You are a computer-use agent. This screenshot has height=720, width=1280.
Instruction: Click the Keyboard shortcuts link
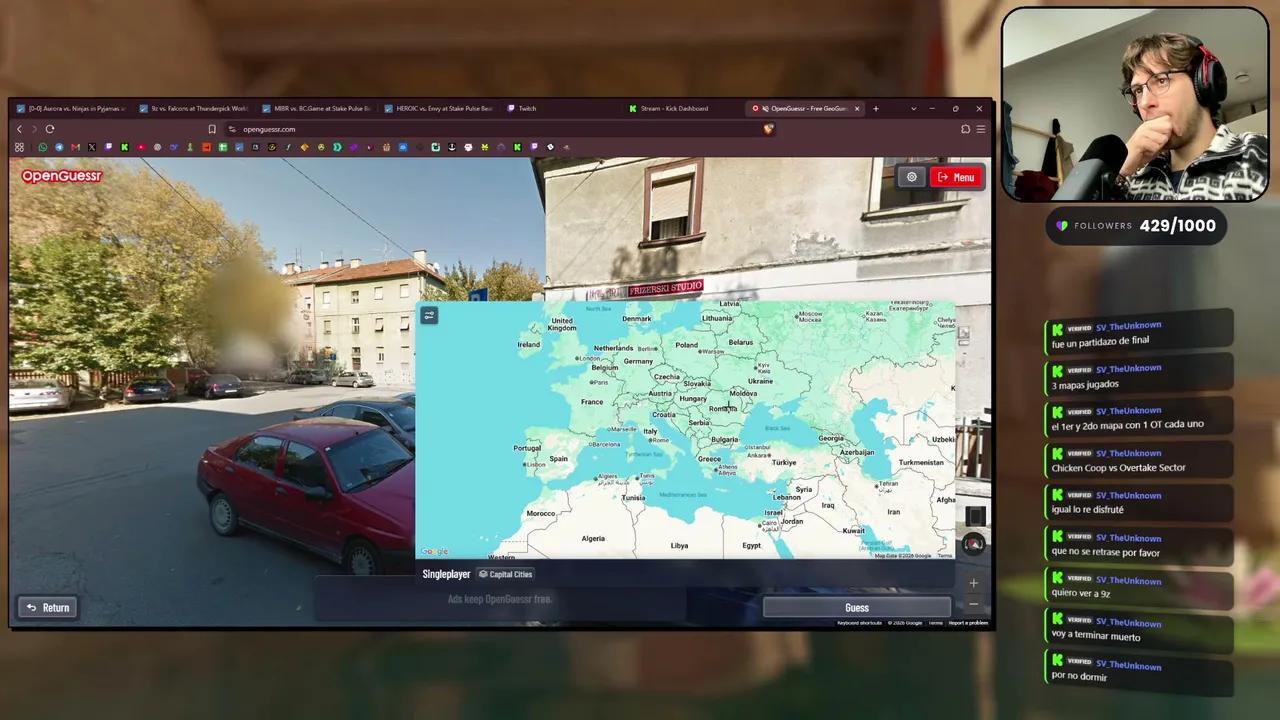(x=860, y=623)
